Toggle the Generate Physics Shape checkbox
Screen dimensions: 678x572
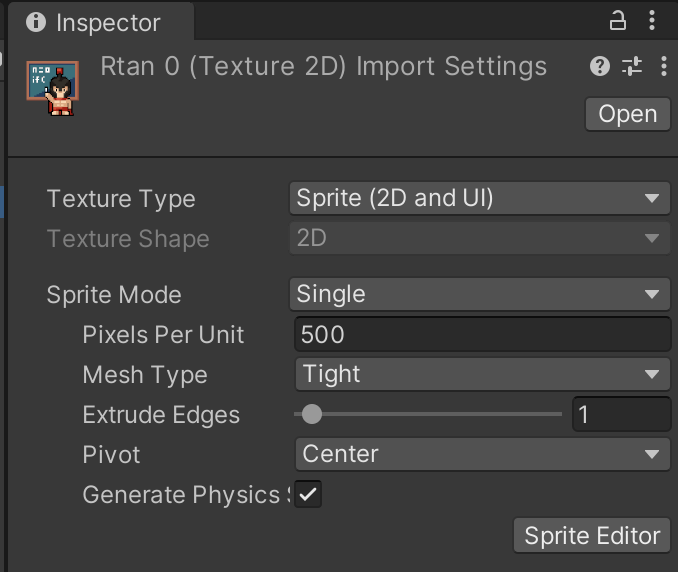click(308, 494)
